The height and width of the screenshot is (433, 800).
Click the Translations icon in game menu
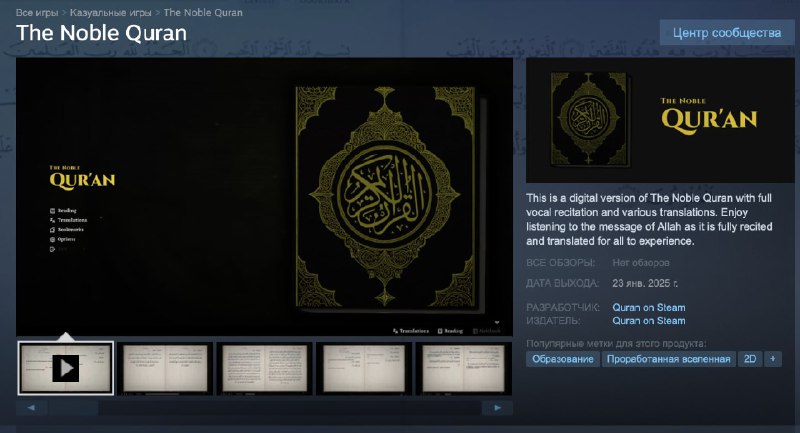pos(51,220)
